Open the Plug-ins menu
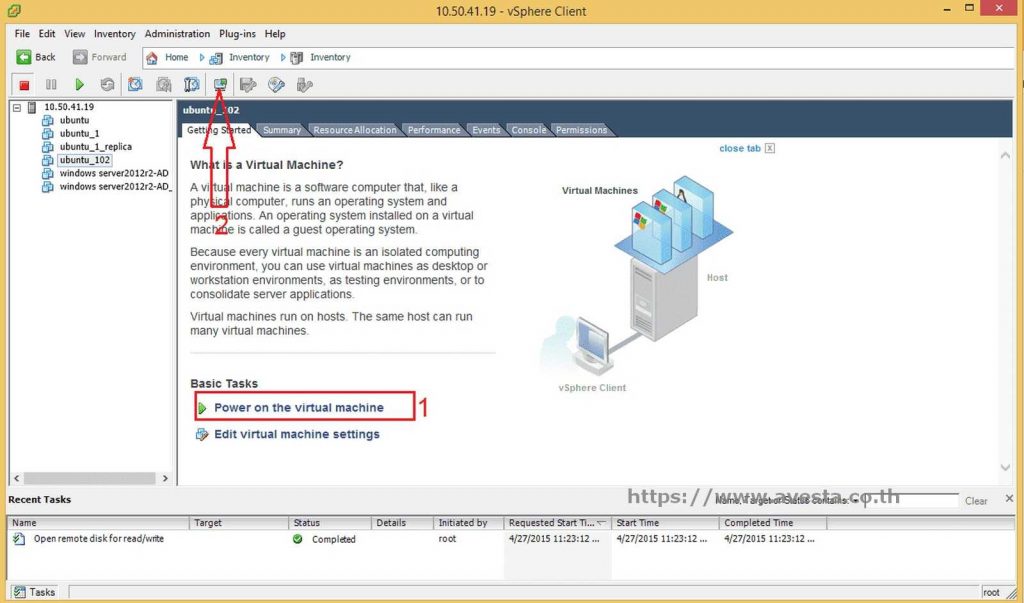This screenshot has height=603, width=1024. [237, 33]
